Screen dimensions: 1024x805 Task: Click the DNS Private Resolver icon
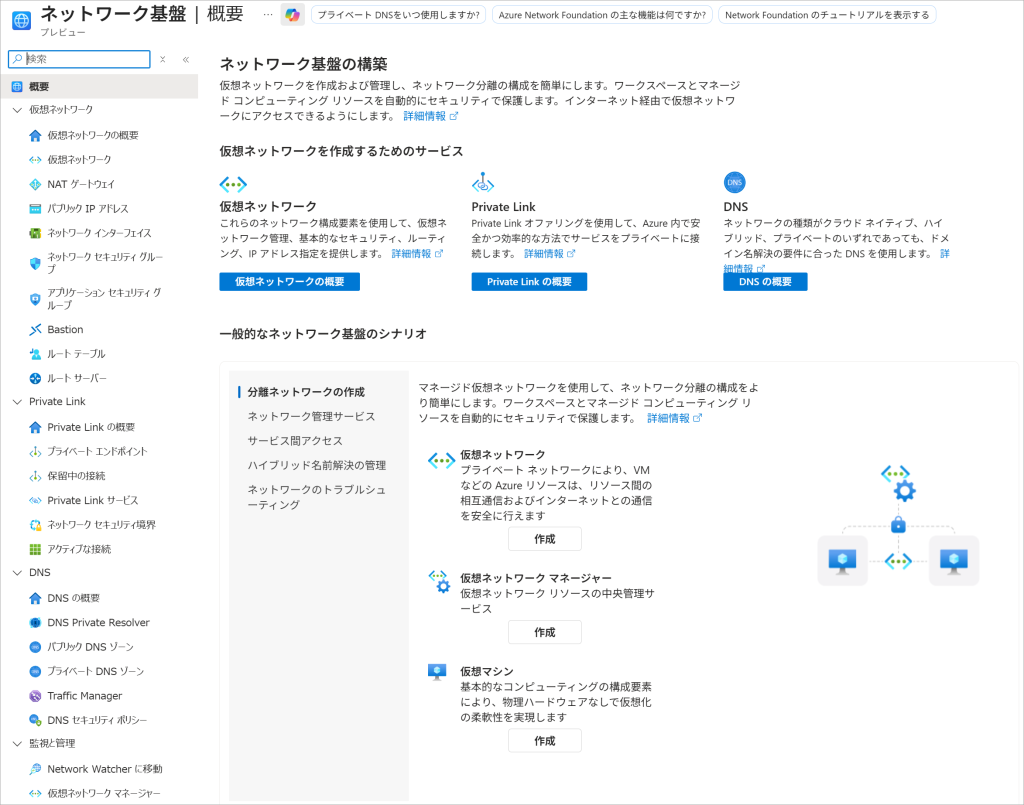(x=35, y=622)
